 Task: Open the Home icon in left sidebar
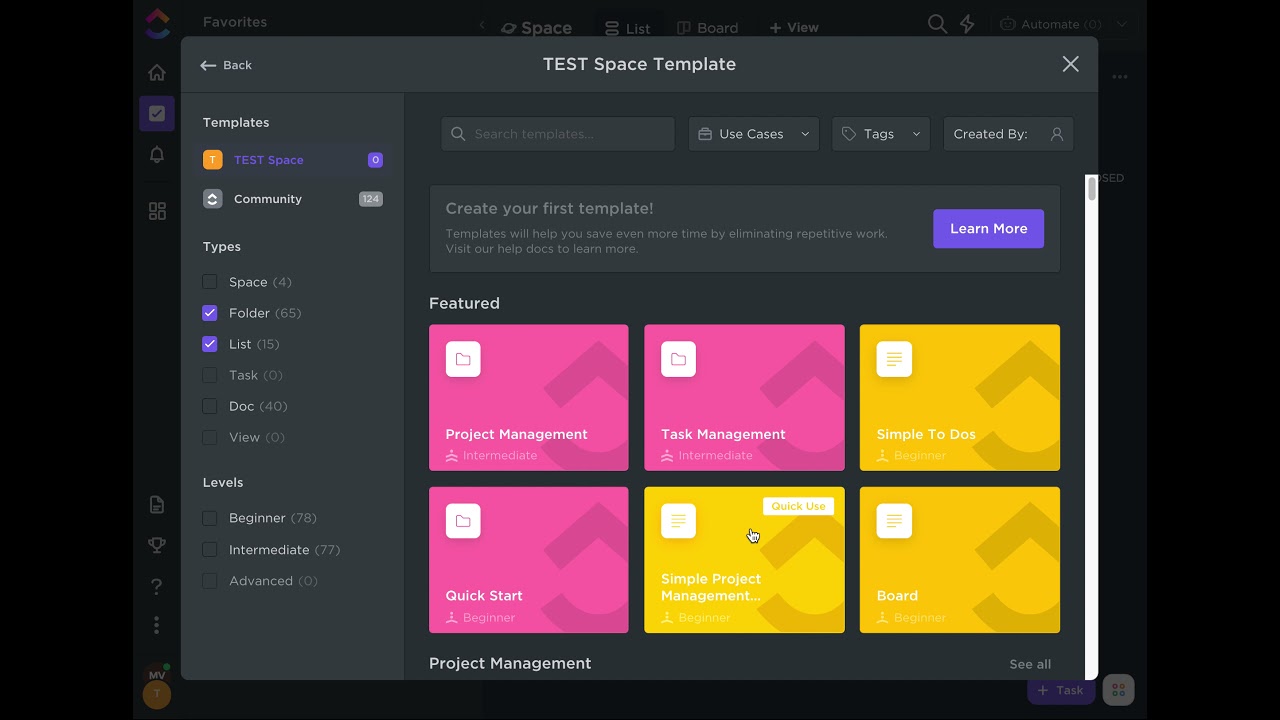pos(157,72)
